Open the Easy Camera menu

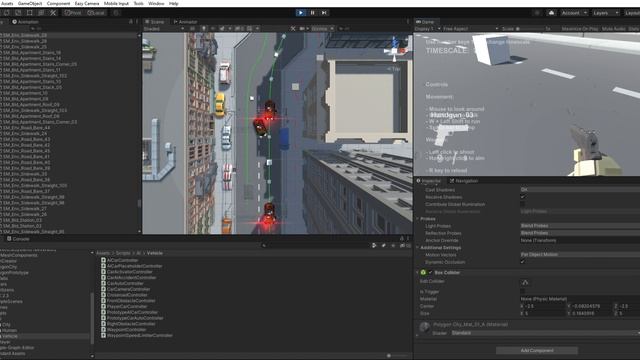pos(87,3)
